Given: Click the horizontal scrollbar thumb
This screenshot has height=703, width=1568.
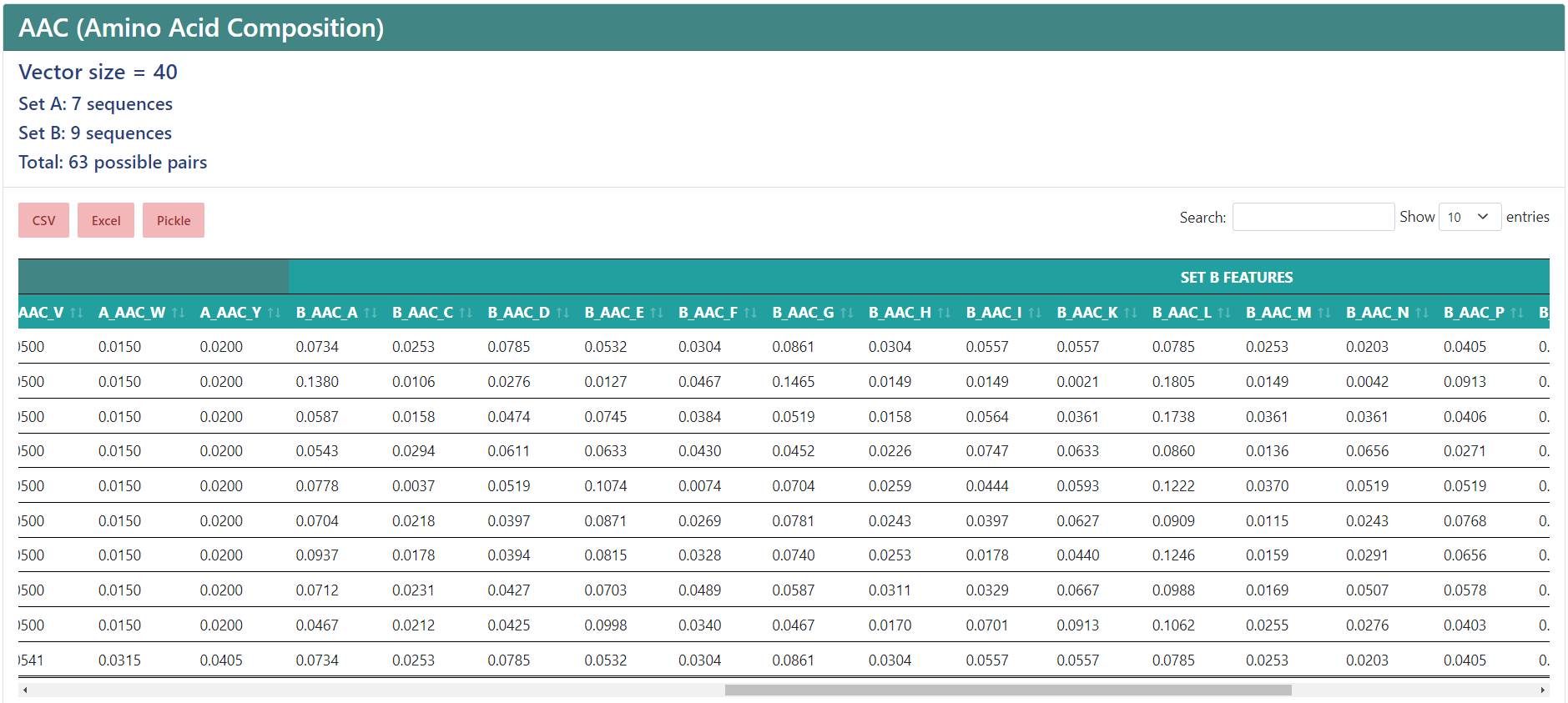Looking at the screenshot, I should [x=1007, y=690].
